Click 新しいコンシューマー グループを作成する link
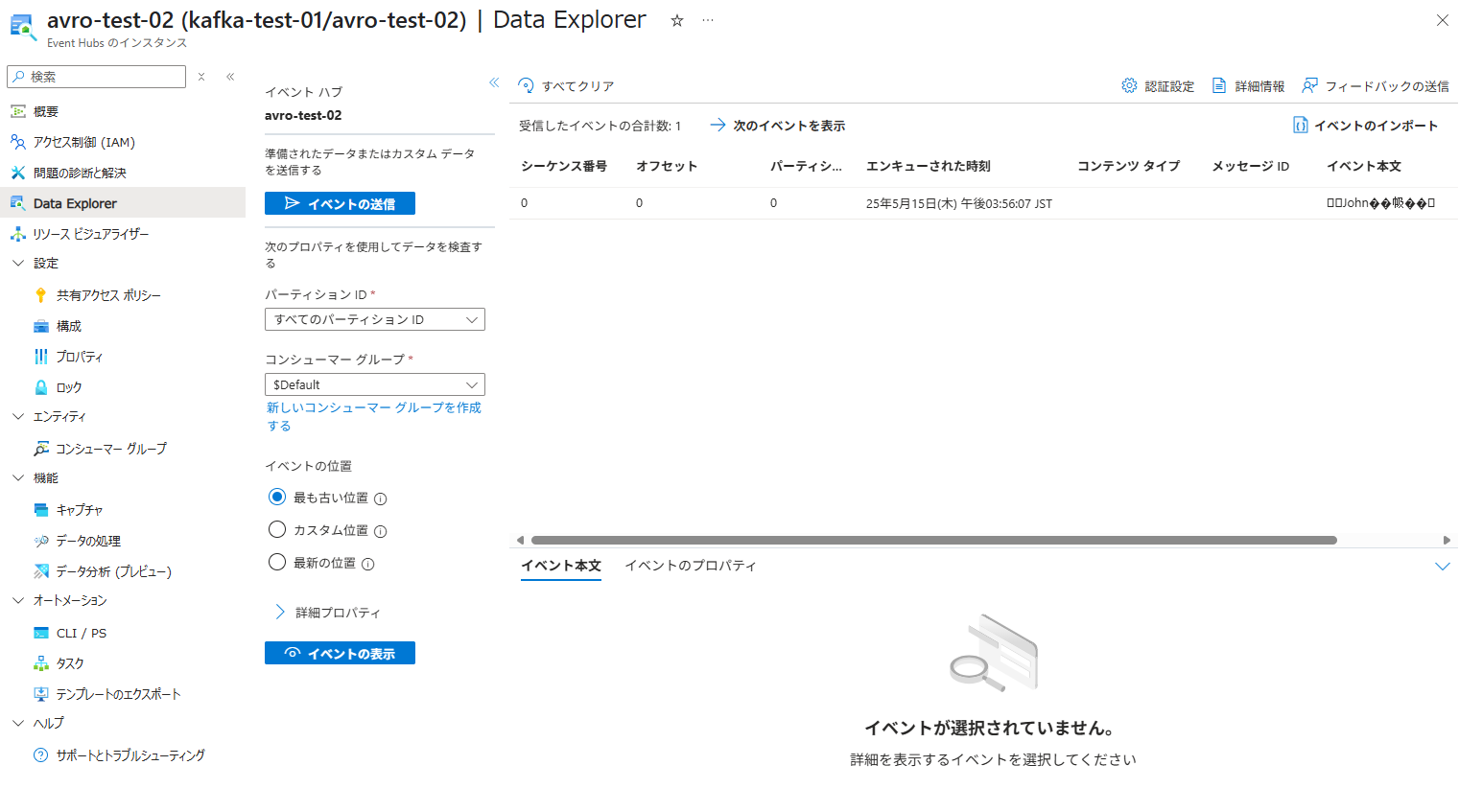 [x=374, y=416]
